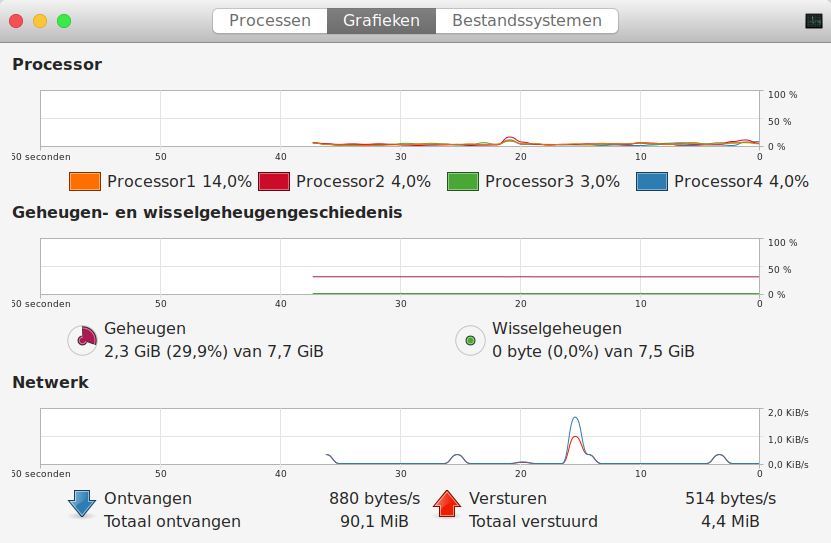
Task: Click the Totaal ontvangen value 90,1 MiB
Action: click(364, 521)
